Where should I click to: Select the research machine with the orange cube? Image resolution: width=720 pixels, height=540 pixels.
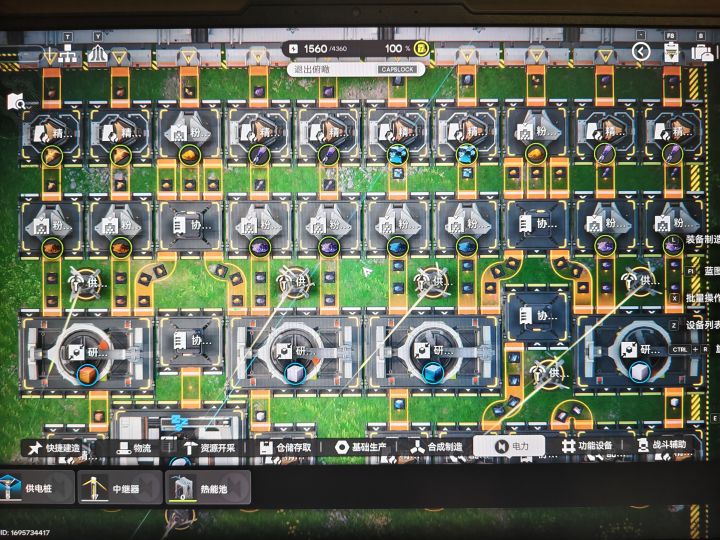pos(86,353)
